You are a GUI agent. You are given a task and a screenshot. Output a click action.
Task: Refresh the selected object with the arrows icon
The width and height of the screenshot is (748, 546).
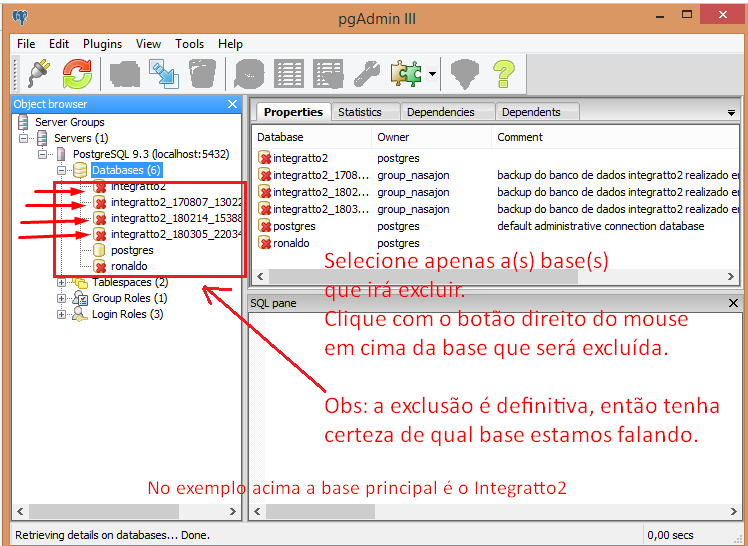77,73
